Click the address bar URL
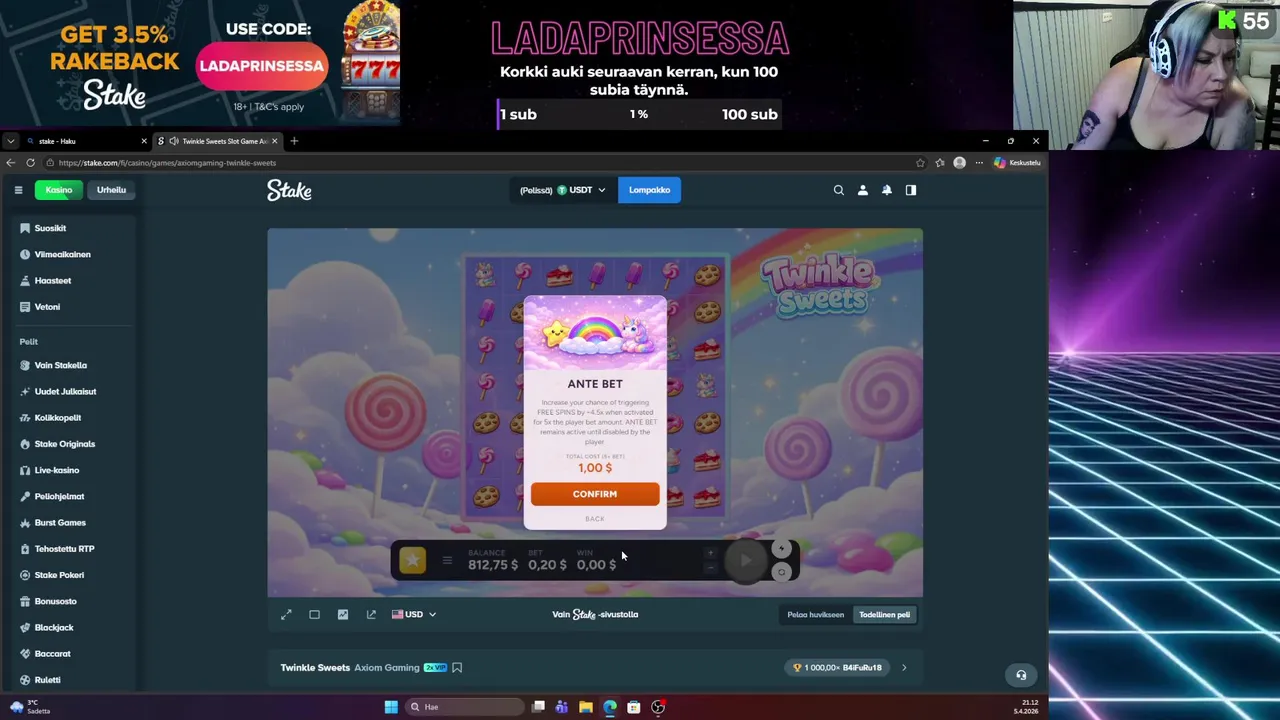This screenshot has width=1280, height=720. click(x=168, y=163)
